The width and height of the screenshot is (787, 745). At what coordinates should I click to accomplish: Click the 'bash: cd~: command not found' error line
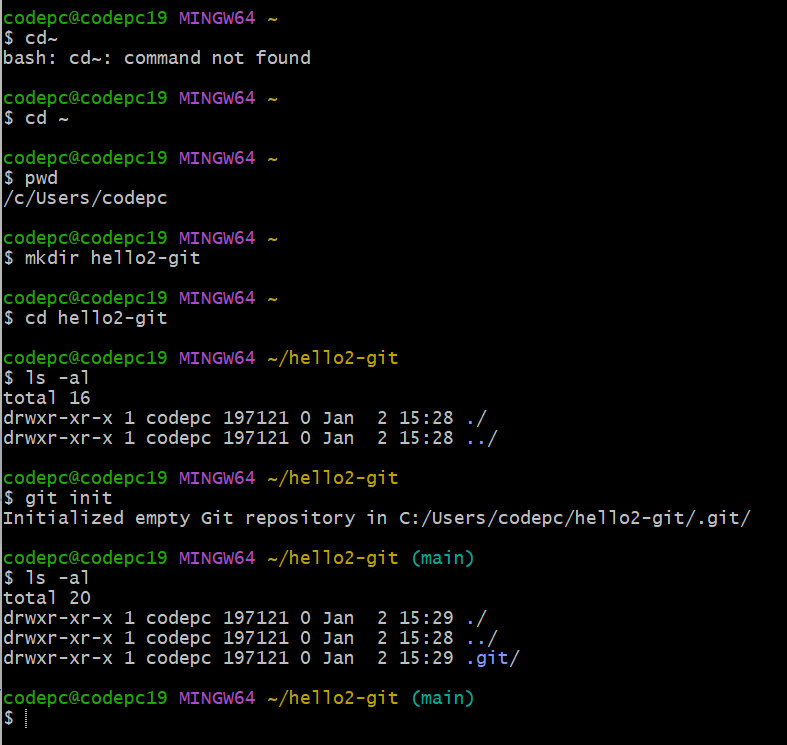[x=157, y=58]
